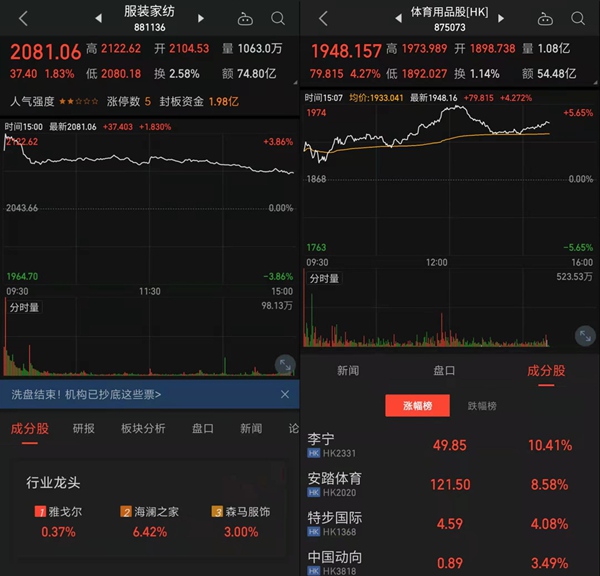
Task: Open industry leader 海澜之家
Action: (x=150, y=521)
